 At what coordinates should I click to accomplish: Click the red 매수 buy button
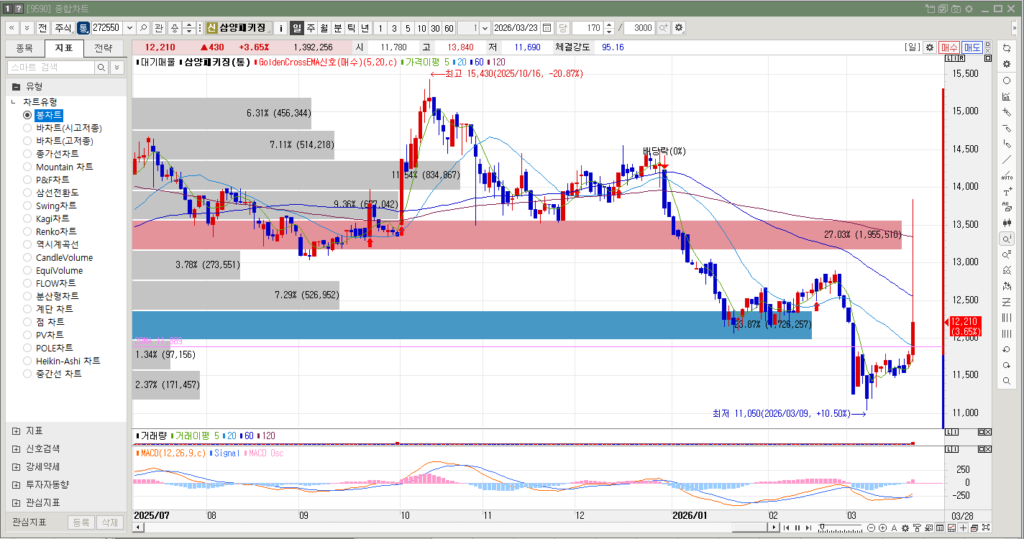pos(949,47)
